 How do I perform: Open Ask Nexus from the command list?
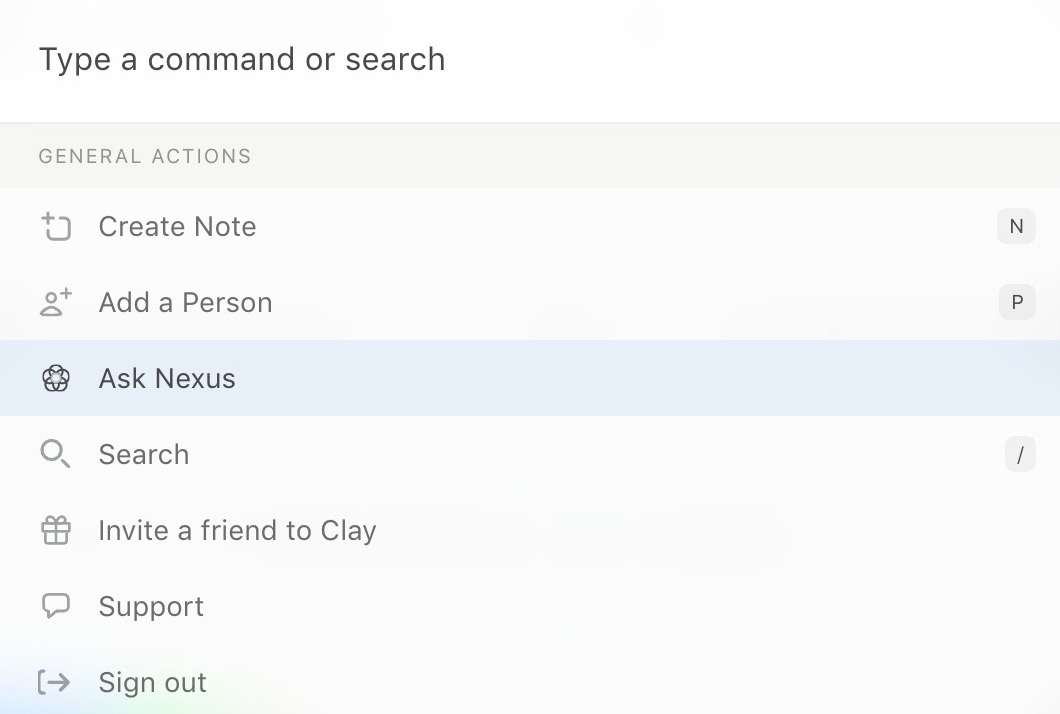(167, 379)
